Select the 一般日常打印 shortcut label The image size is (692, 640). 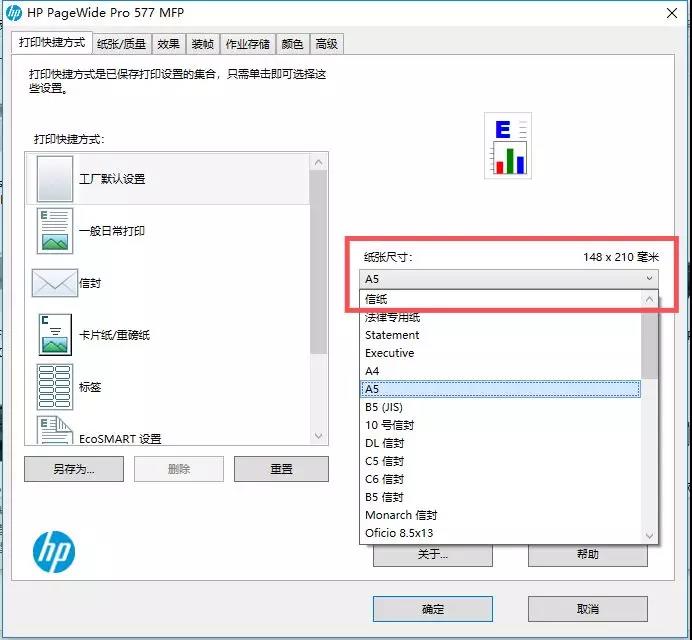coord(112,231)
